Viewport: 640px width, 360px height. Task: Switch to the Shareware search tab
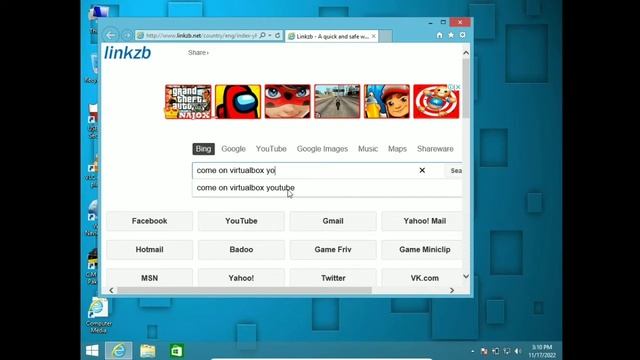(x=435, y=149)
